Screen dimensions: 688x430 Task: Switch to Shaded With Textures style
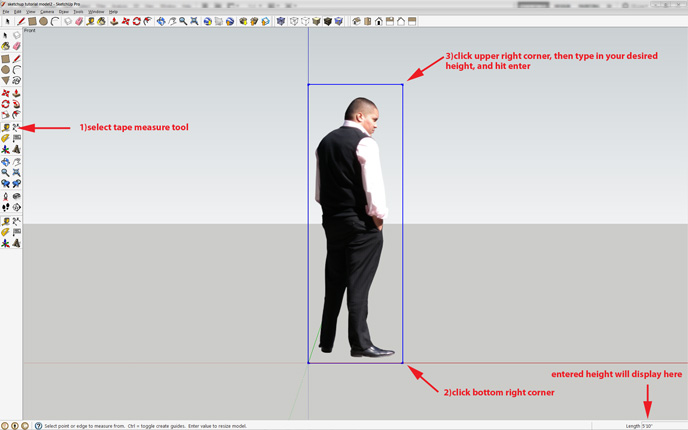(327, 21)
